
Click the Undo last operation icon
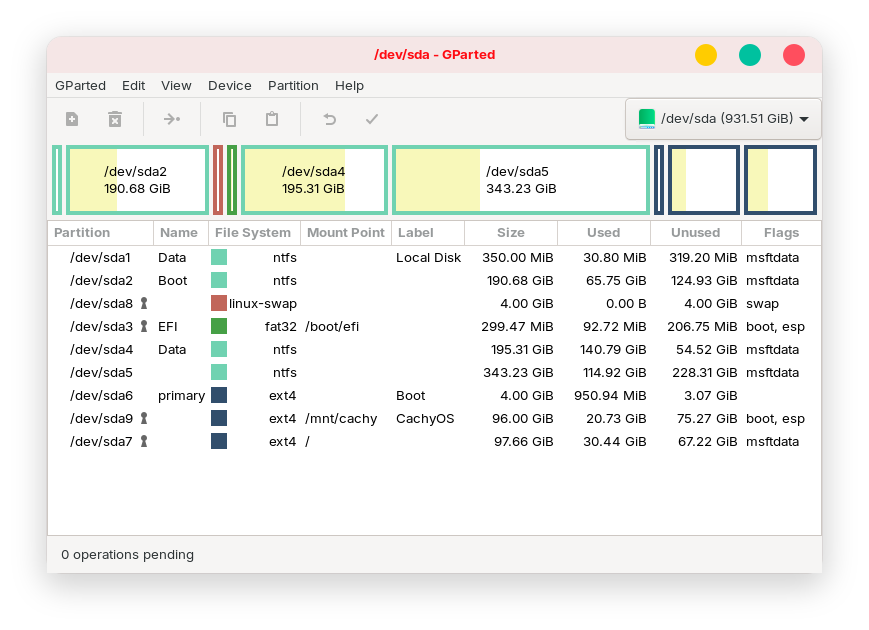click(x=329, y=119)
